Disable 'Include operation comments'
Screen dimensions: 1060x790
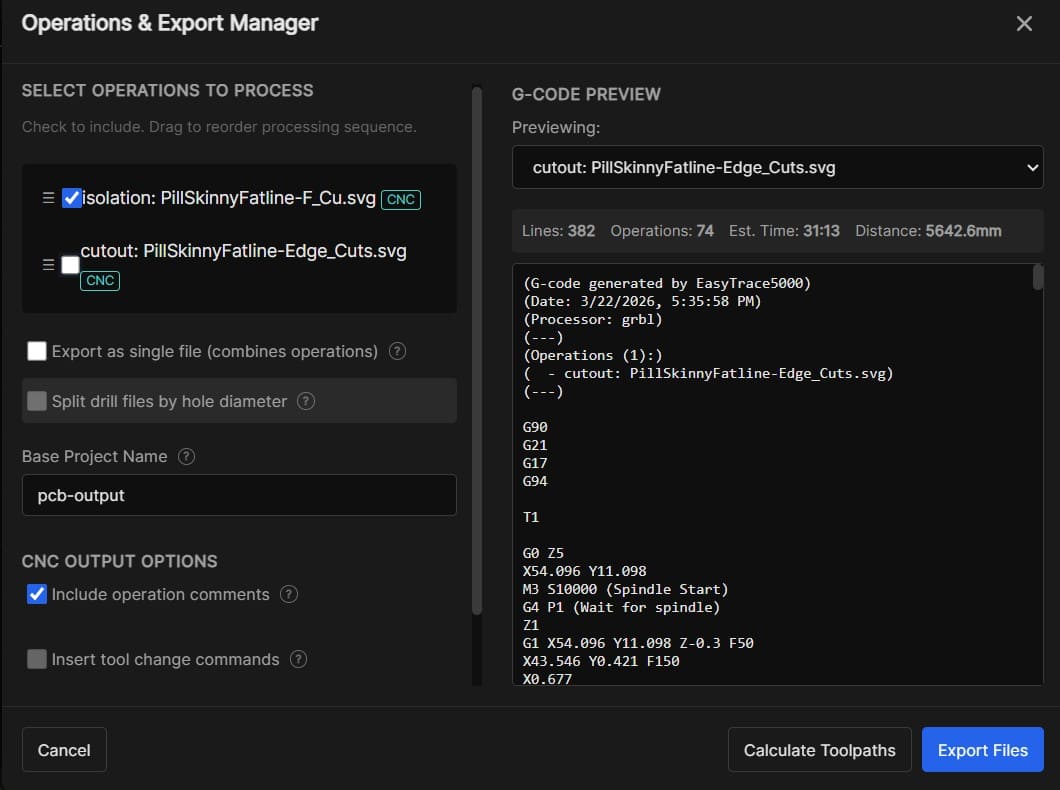click(36, 594)
